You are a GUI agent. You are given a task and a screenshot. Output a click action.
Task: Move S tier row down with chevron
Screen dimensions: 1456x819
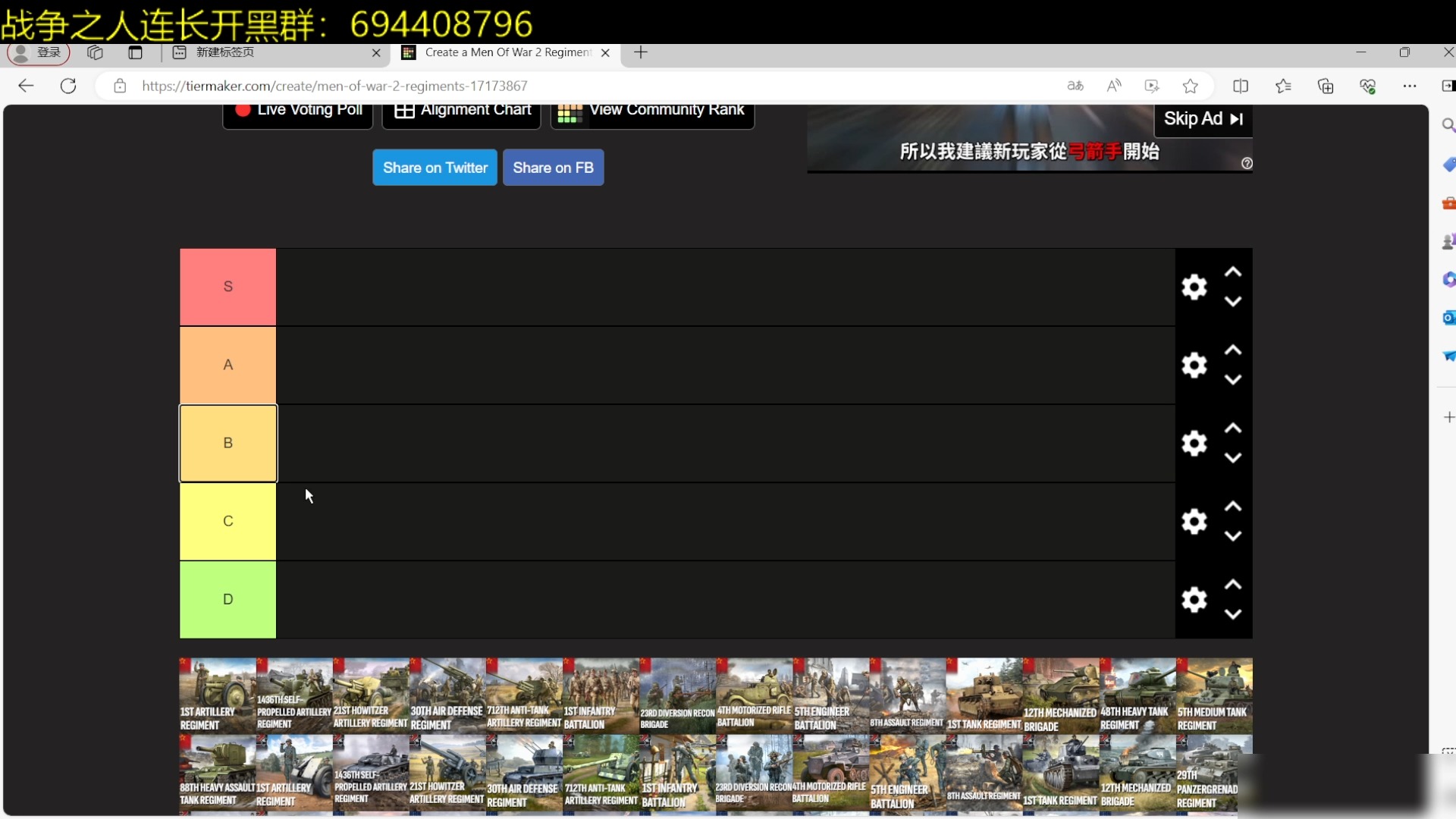(1233, 301)
